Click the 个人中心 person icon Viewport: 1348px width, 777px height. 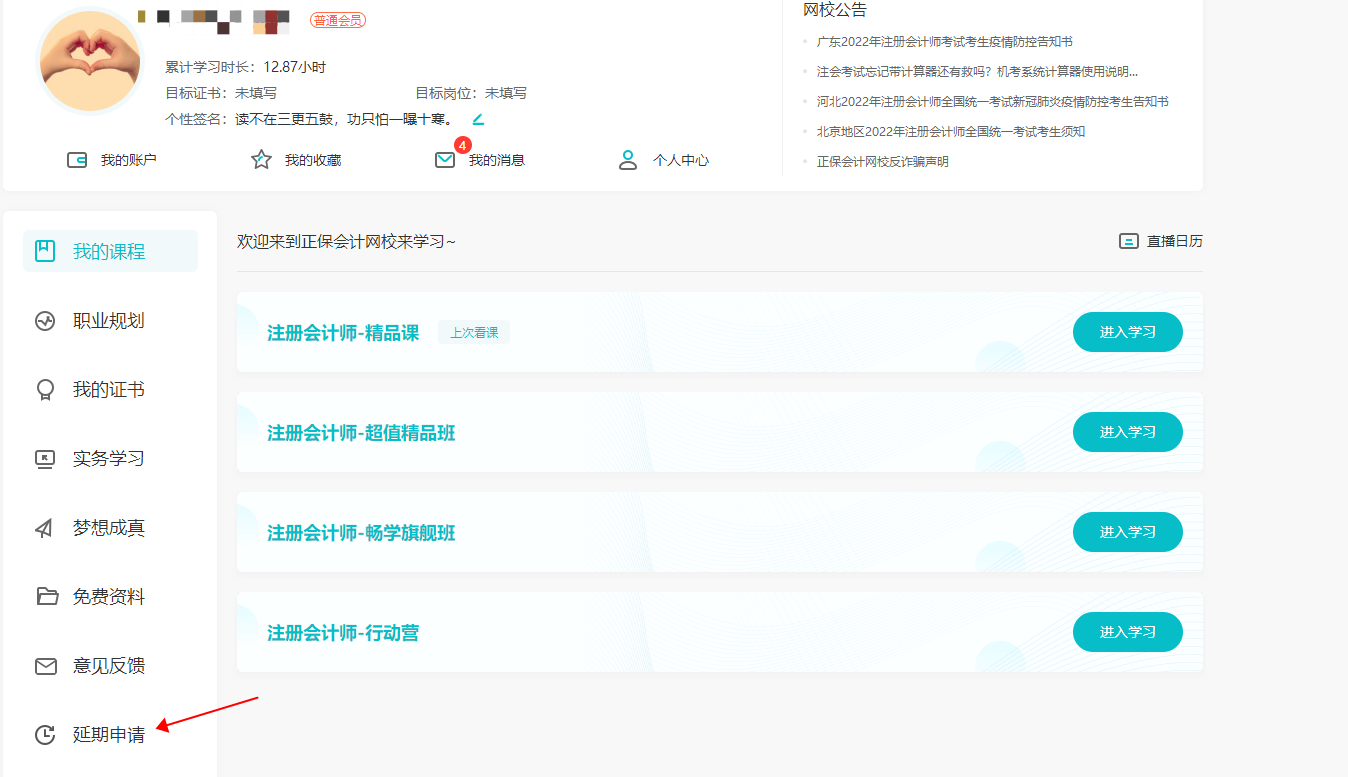628,159
